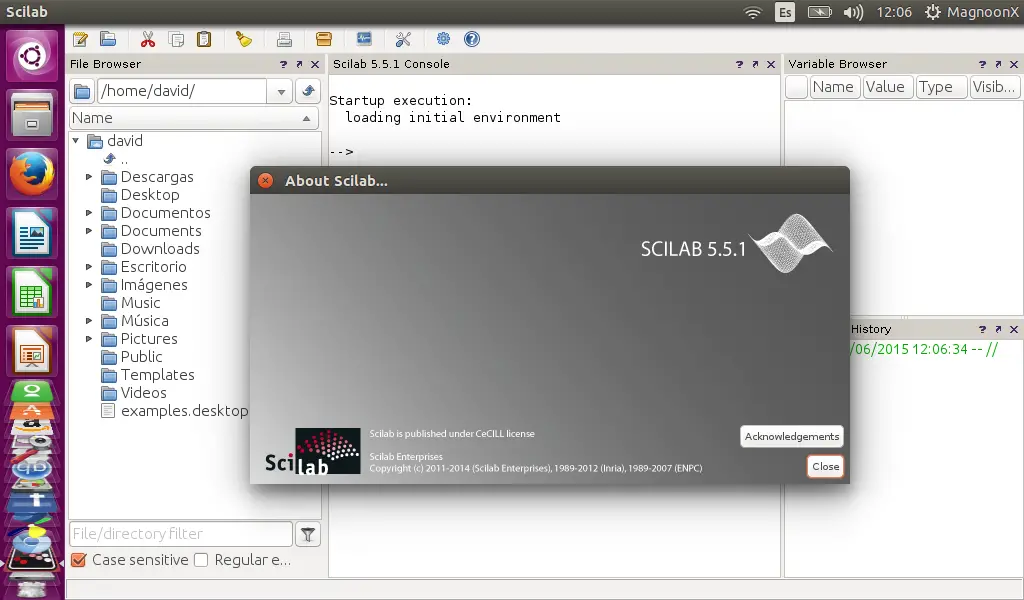
Task: Undock the History panel
Action: tap(998, 329)
